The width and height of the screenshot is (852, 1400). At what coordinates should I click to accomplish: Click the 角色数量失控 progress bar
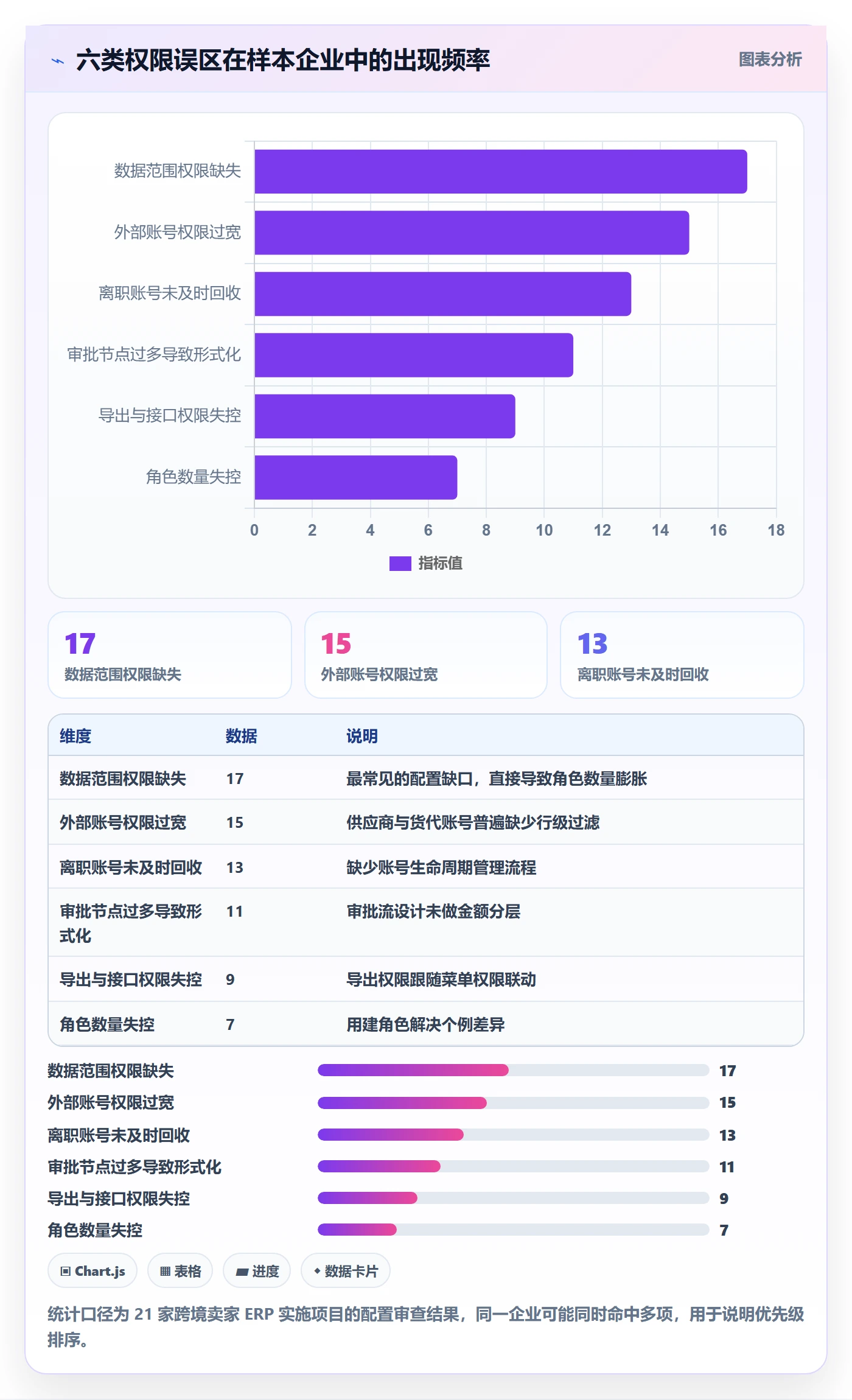tap(514, 1230)
